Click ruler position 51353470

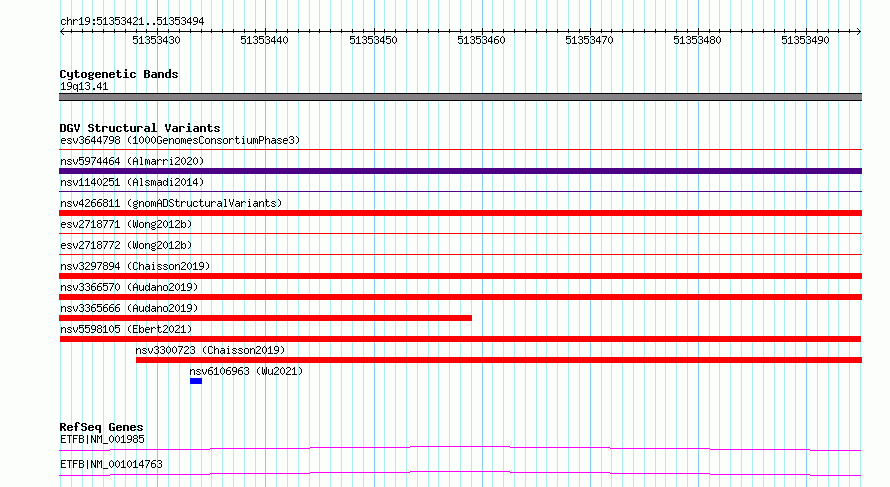[x=589, y=40]
